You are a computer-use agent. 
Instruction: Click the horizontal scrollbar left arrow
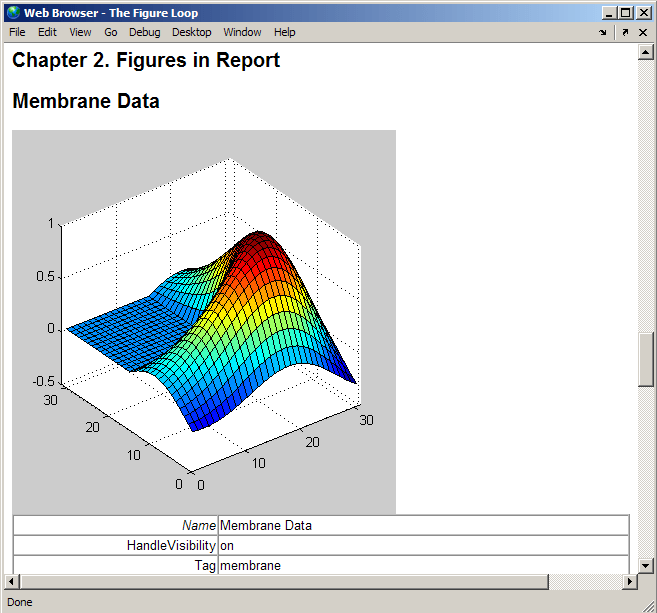11,581
